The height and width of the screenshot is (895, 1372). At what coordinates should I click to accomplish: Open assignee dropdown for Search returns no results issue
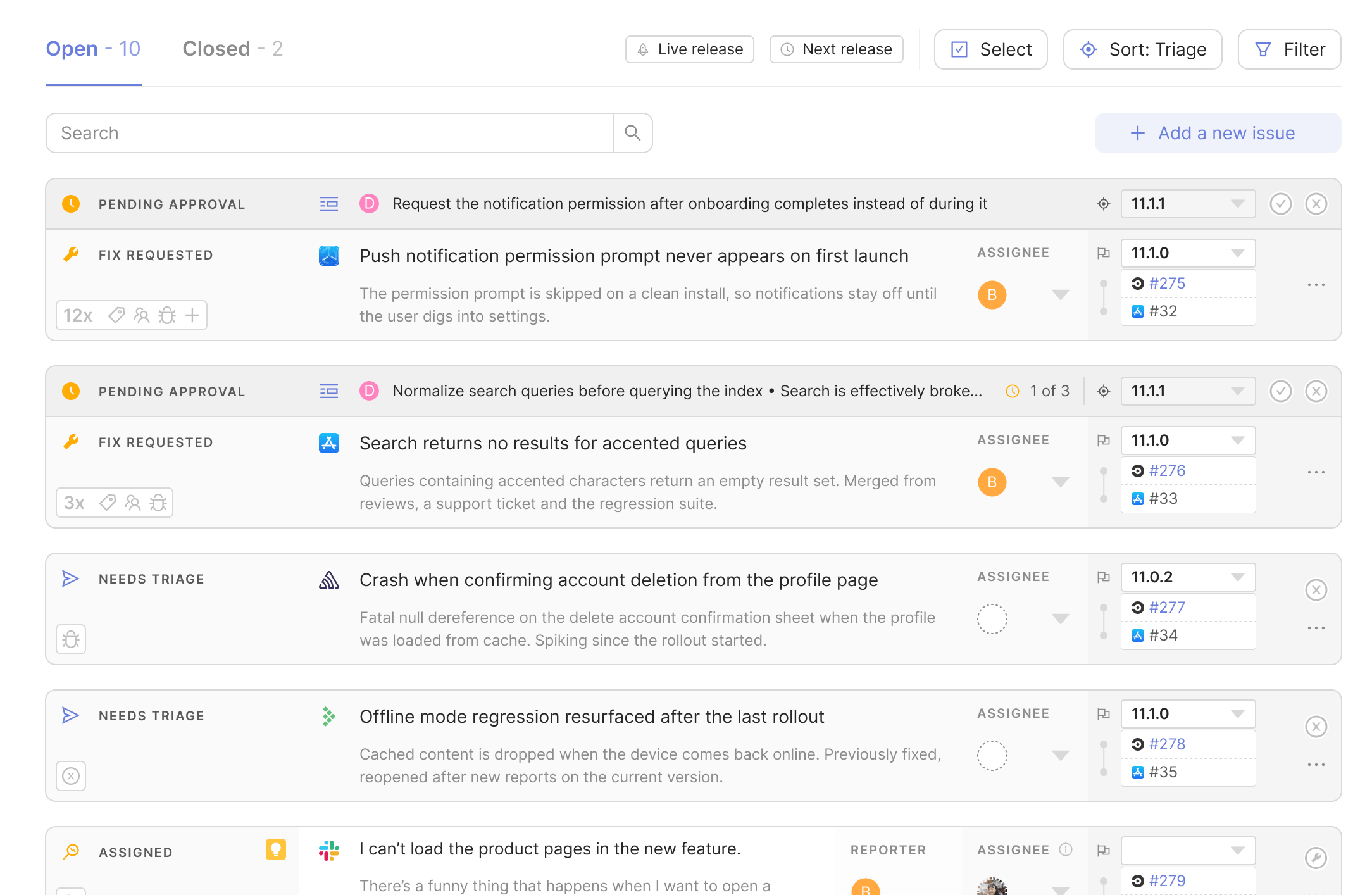point(1060,482)
